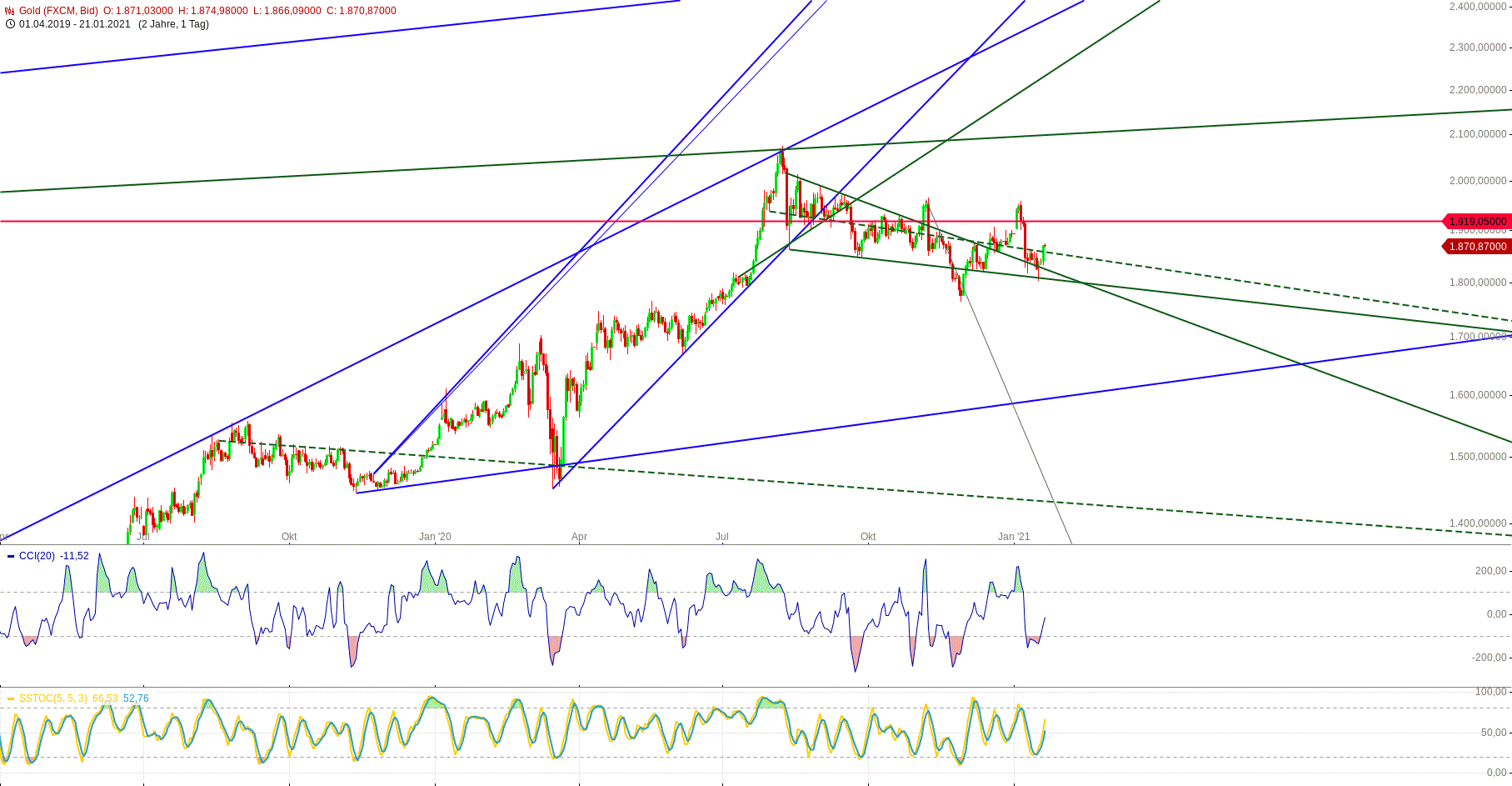
Task: Click the CCI(20) indicator label
Action: tap(37, 556)
